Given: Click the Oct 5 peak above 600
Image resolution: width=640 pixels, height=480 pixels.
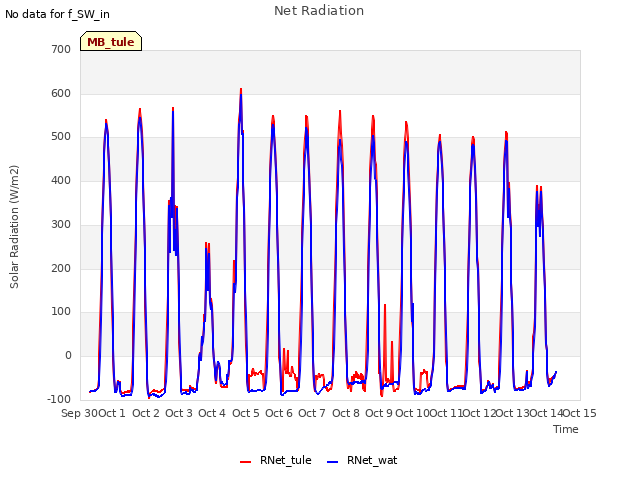Looking at the screenshot, I should 241,89.
